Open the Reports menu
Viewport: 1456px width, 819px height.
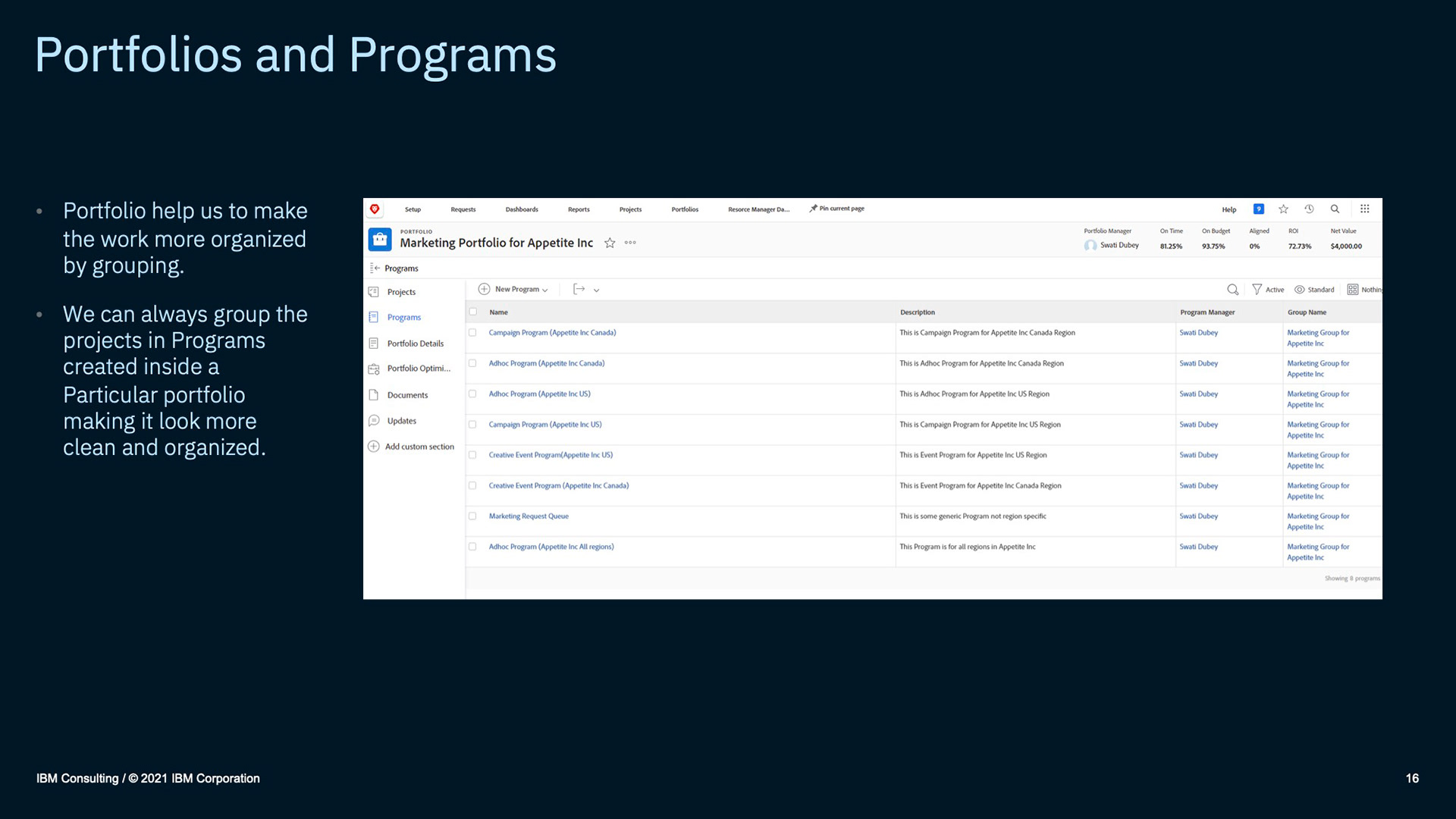pyautogui.click(x=579, y=209)
